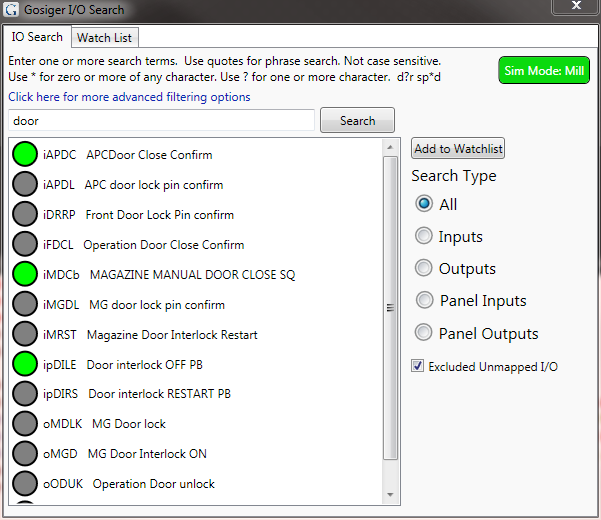The image size is (601, 520).
Task: Click the search text field containing door
Action: (160, 121)
